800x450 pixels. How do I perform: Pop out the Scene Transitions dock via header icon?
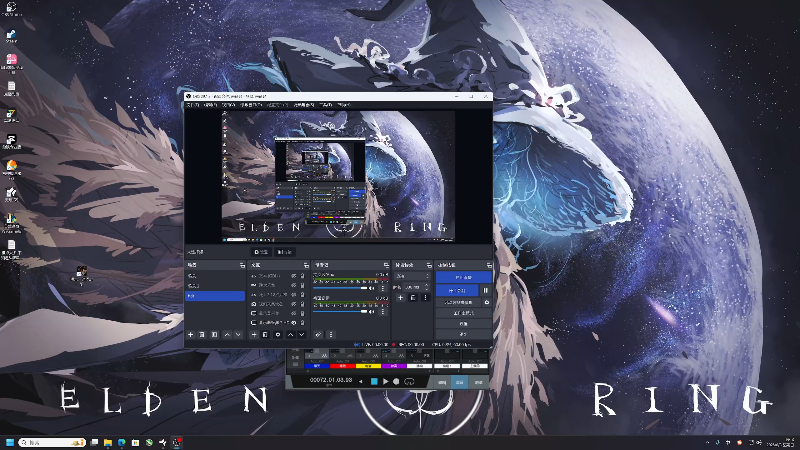tap(429, 265)
